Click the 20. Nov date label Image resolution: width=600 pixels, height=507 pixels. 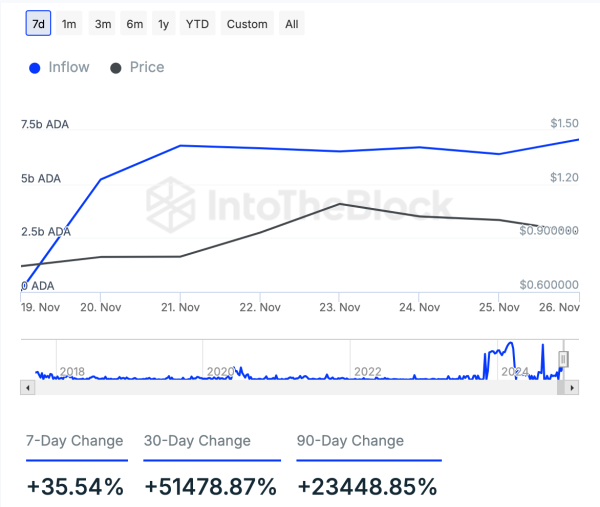click(101, 307)
